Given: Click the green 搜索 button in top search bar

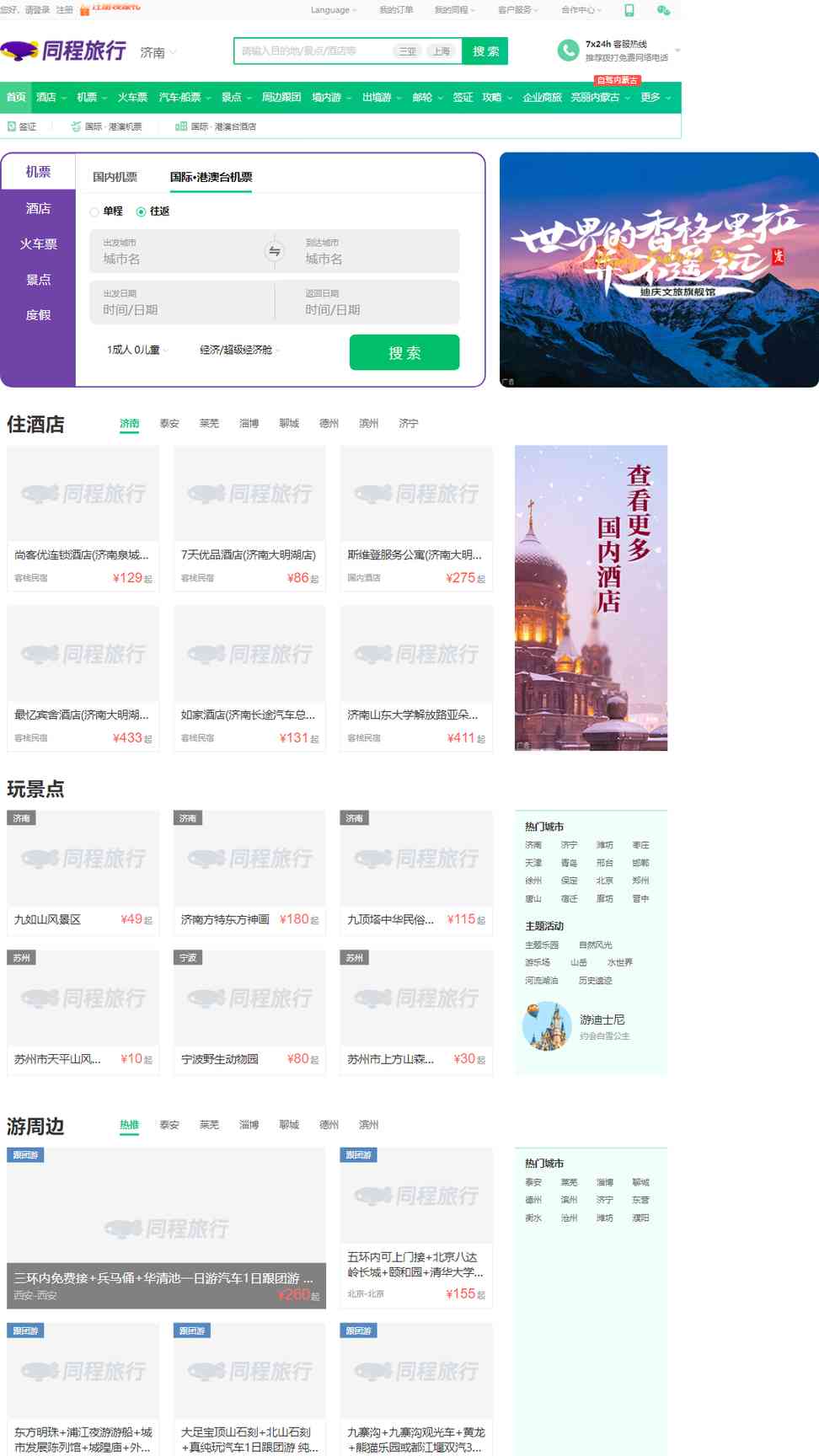Looking at the screenshot, I should coord(485,51).
